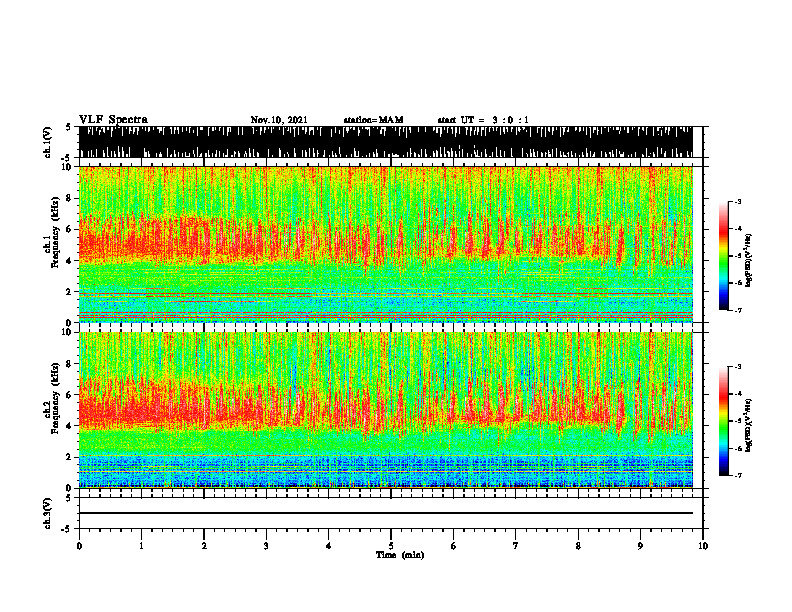The width and height of the screenshot is (792, 612).
Task: Click the "-7" label on ch.1 color bar
Action: click(738, 311)
